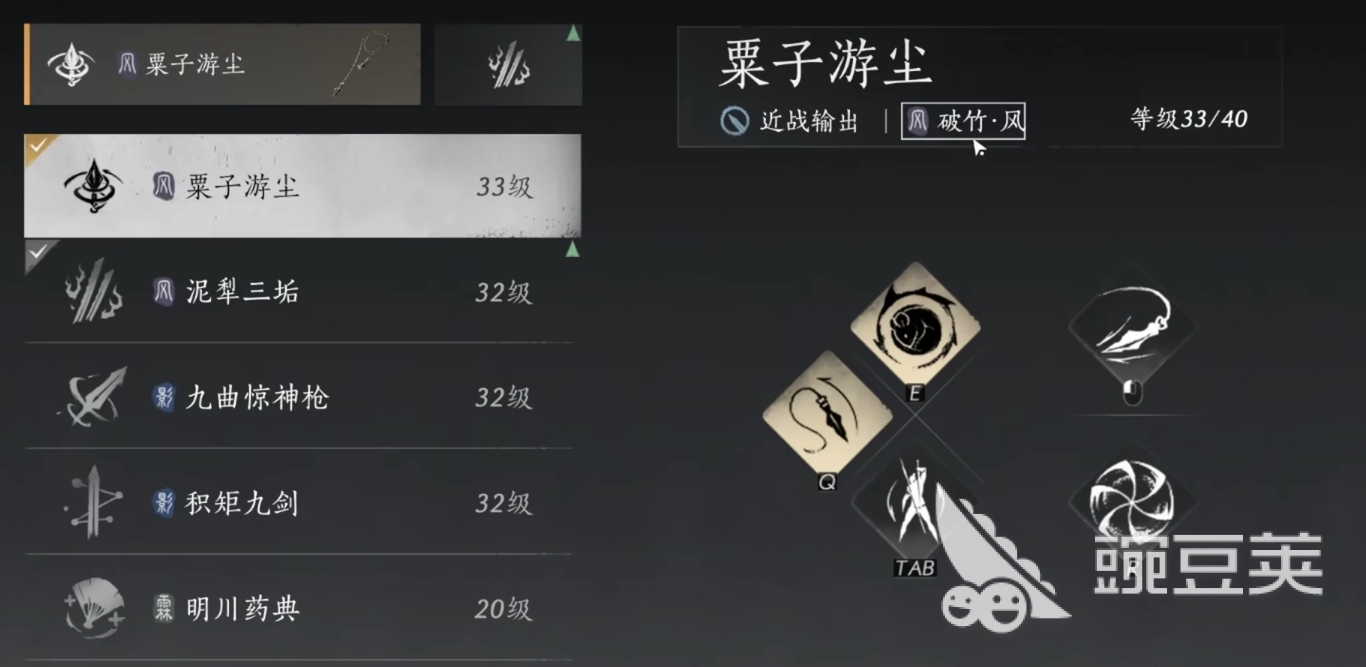This screenshot has height=667, width=1366.
Task: Open the secondary weapon claw slot tab
Action: click(508, 65)
